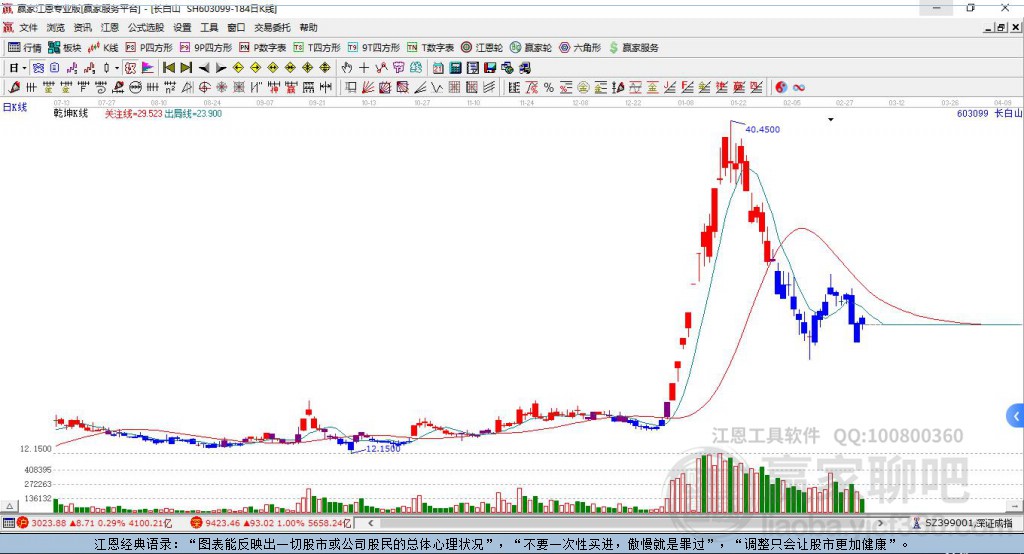Select the percent % tool icon
The image size is (1024, 554).
pos(549,88)
